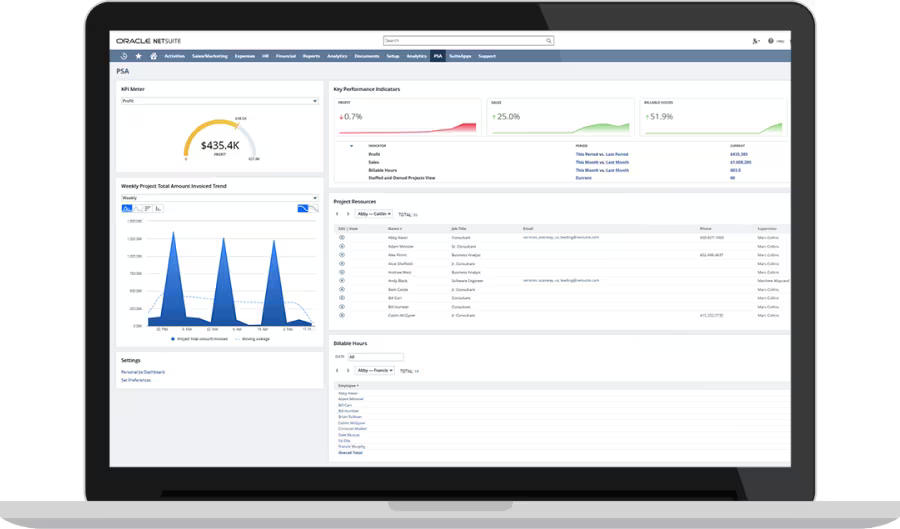Go to next page of Project Resources
Screen dimensions: 900x529
click(347, 213)
